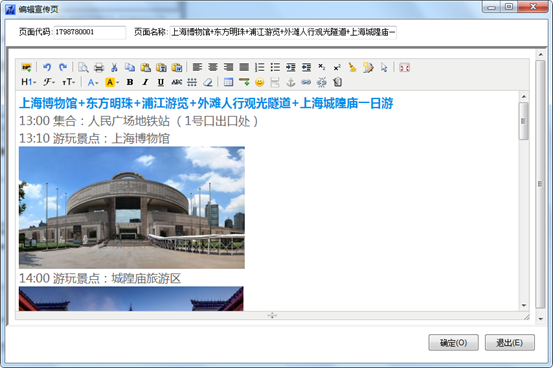This screenshot has height=369, width=555.
Task: Insert a table using the table icon
Action: tap(229, 82)
